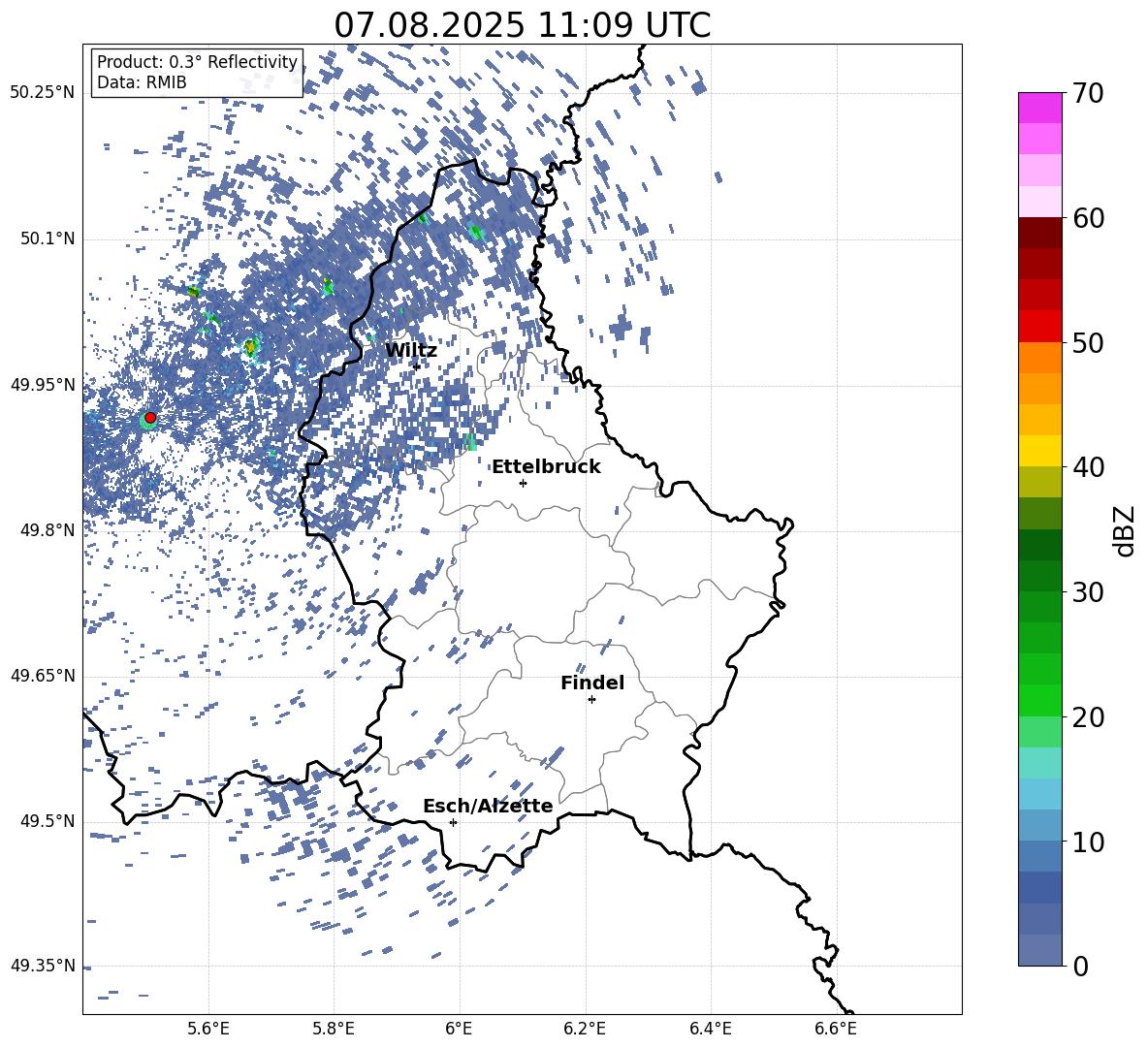Click the 6°E longitude label

click(459, 1029)
